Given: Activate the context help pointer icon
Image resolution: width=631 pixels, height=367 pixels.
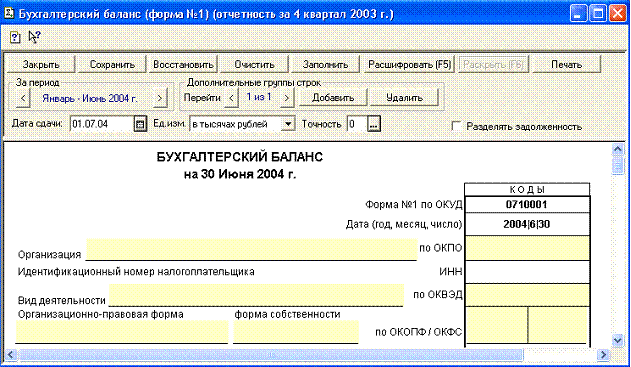Looking at the screenshot, I should (x=35, y=37).
